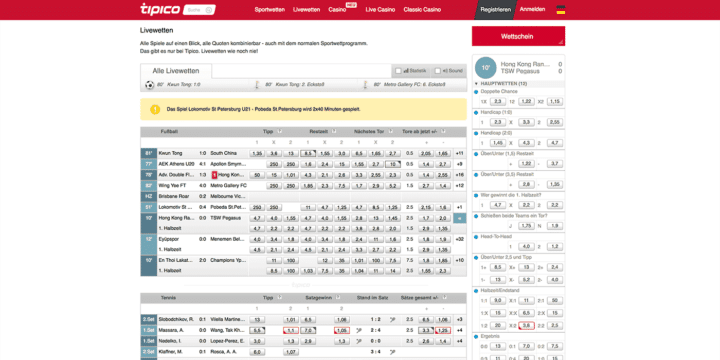
Task: Switch to the Alle Livewetten tab
Action: click(x=176, y=71)
